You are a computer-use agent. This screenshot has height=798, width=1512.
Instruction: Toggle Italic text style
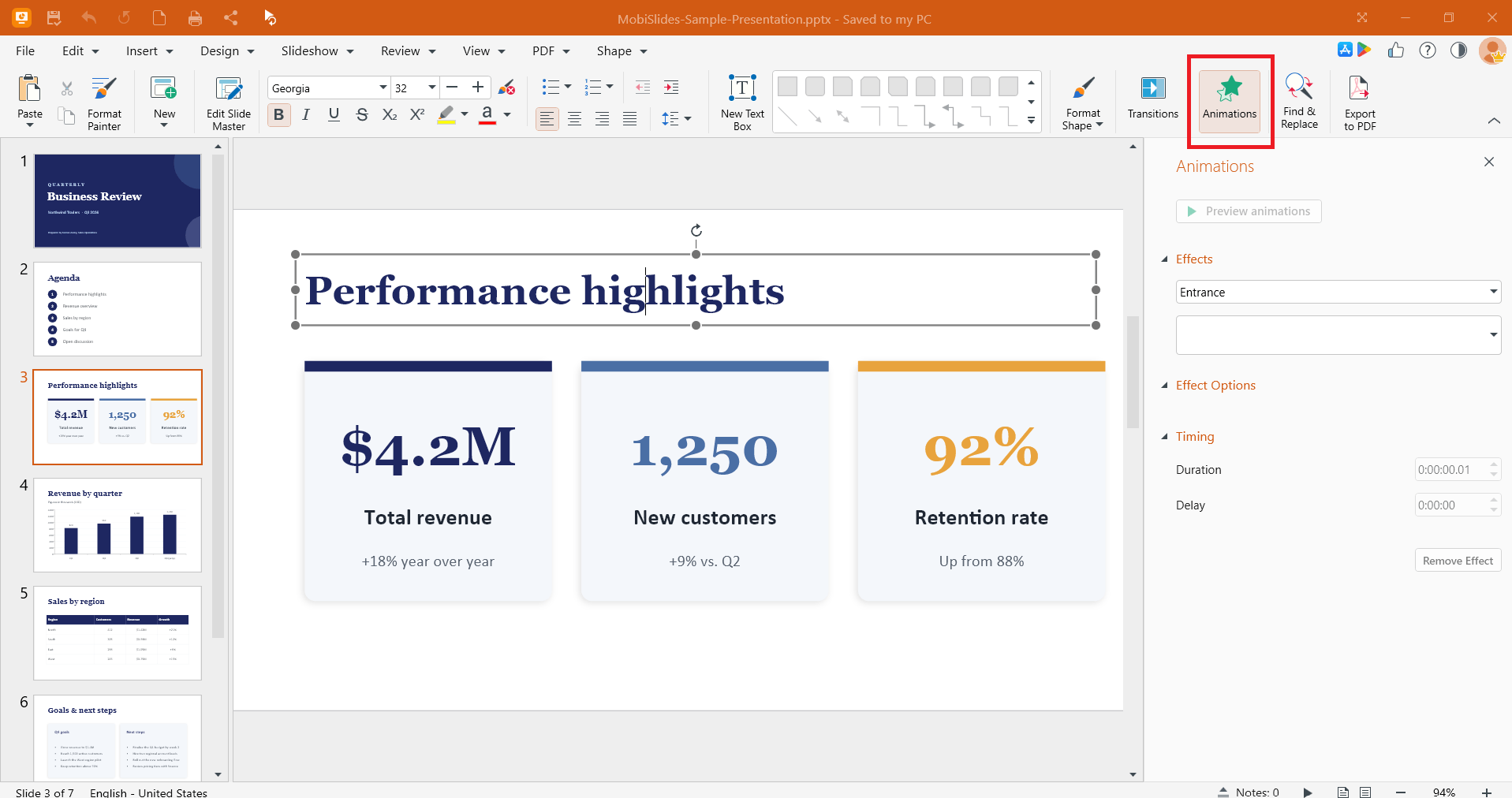pos(306,115)
